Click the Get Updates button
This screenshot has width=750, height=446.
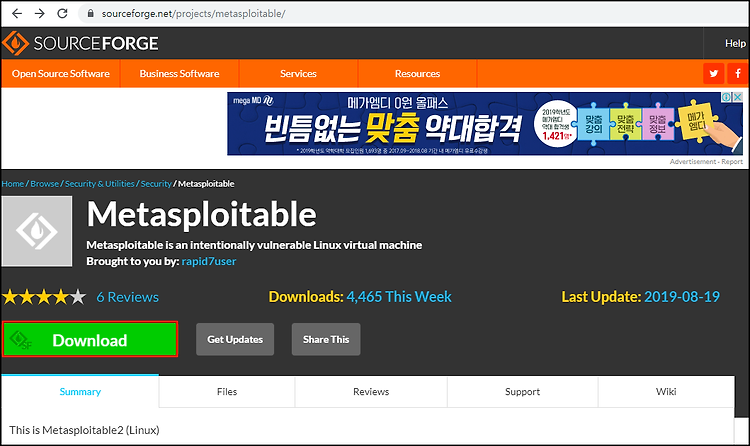tap(235, 339)
